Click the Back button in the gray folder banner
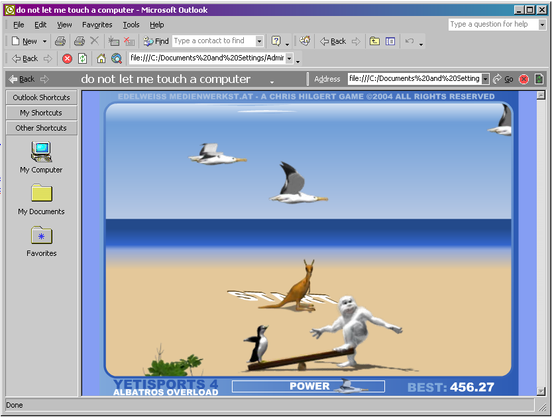This screenshot has width=552, height=417. coord(22,79)
